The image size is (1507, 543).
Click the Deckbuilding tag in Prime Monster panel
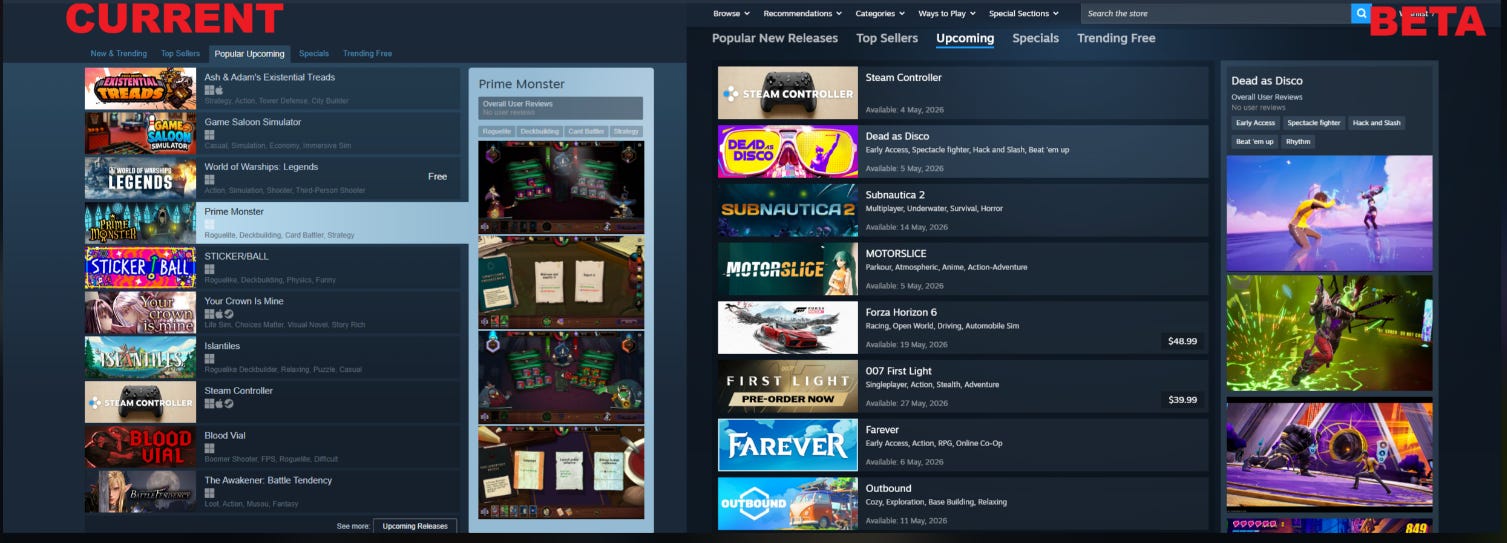pyautogui.click(x=539, y=131)
